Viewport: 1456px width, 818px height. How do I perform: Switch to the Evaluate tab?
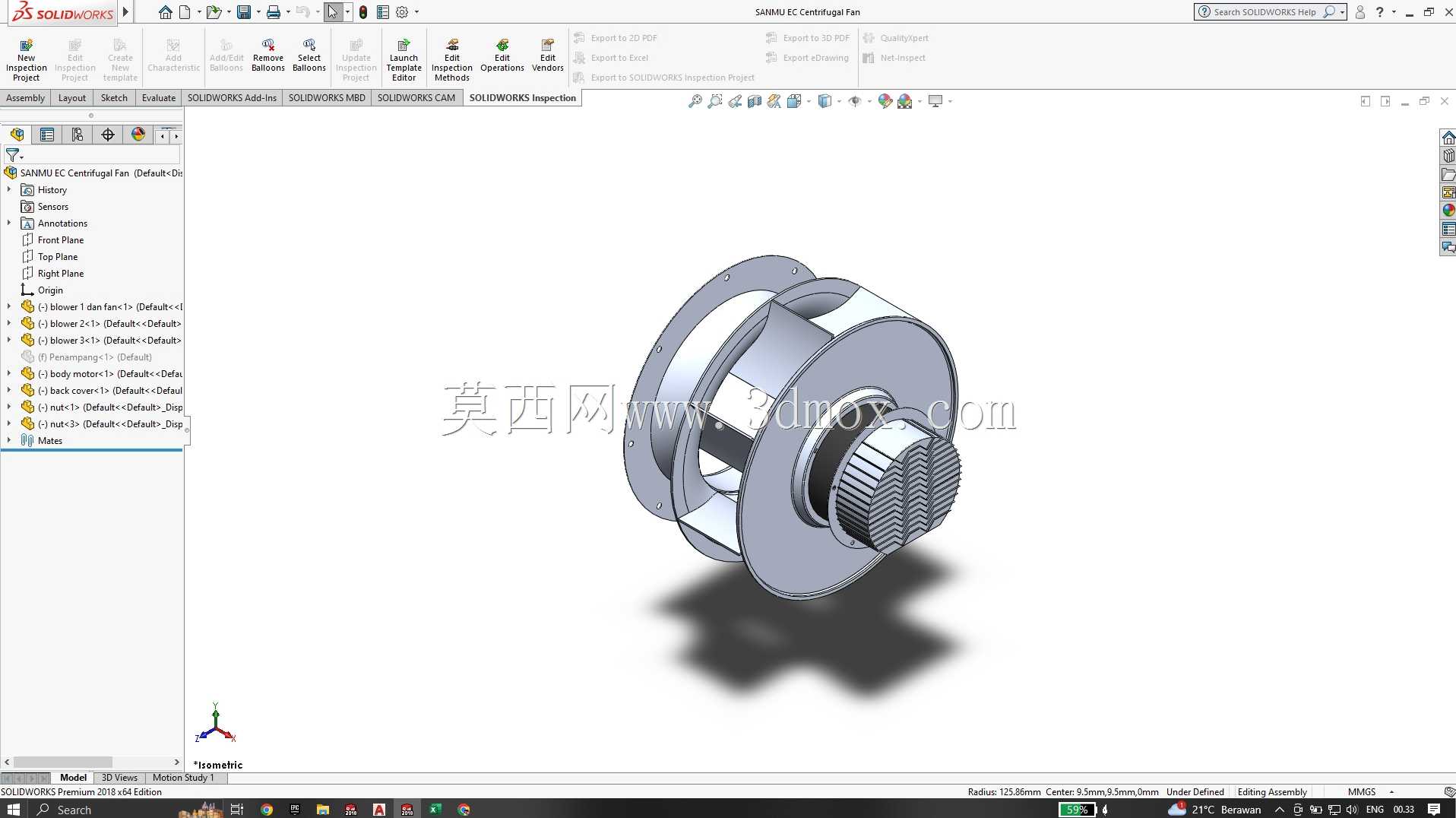159,98
